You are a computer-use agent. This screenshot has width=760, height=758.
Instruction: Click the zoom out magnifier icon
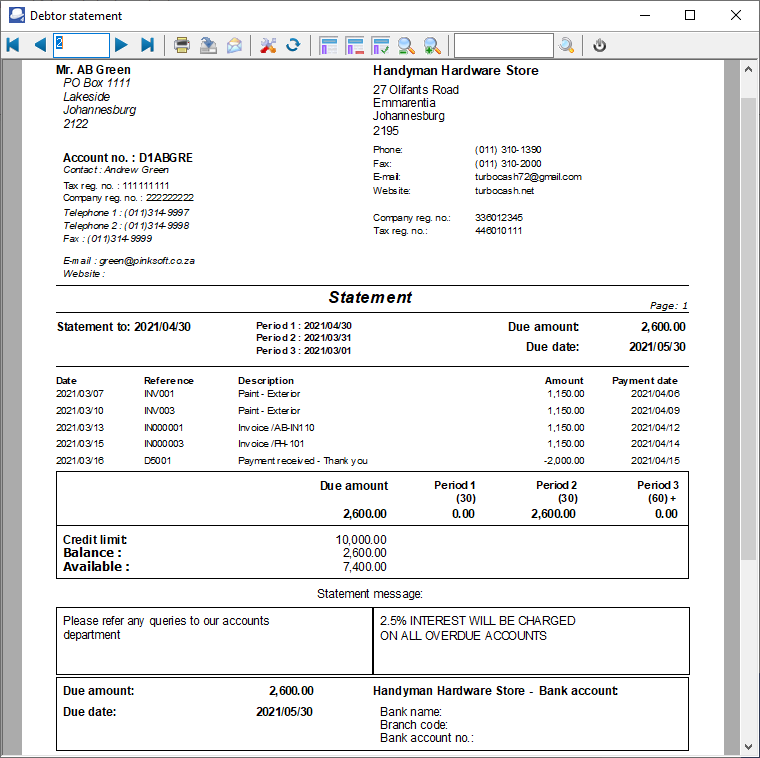[406, 45]
